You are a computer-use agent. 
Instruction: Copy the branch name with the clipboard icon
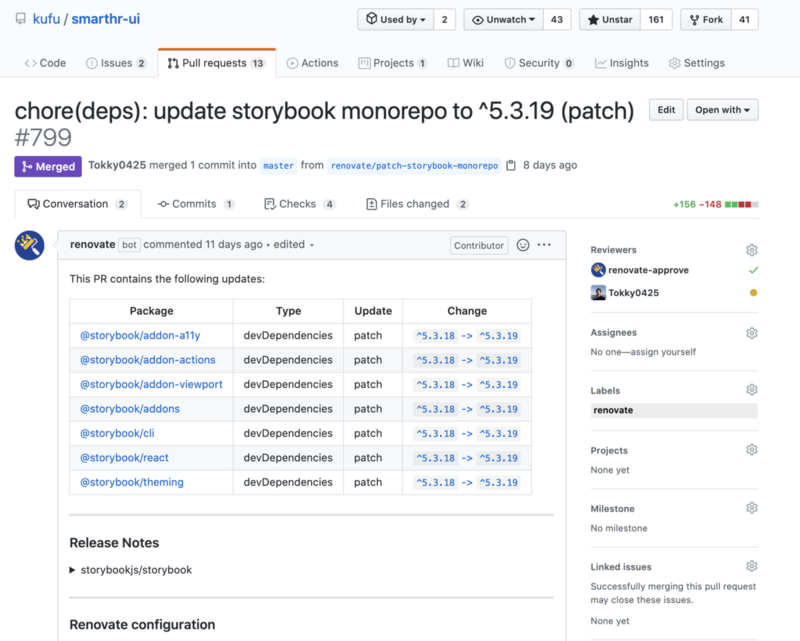tap(511, 165)
